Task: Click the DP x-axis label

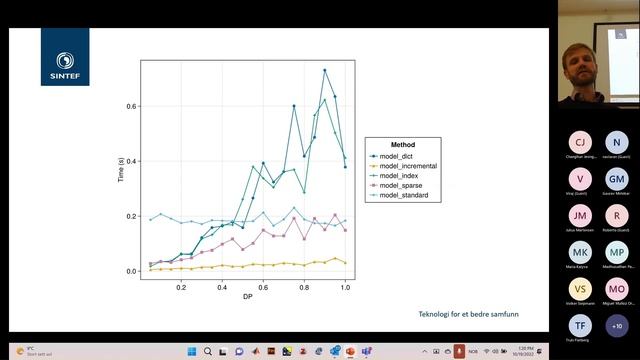Action: (x=248, y=297)
